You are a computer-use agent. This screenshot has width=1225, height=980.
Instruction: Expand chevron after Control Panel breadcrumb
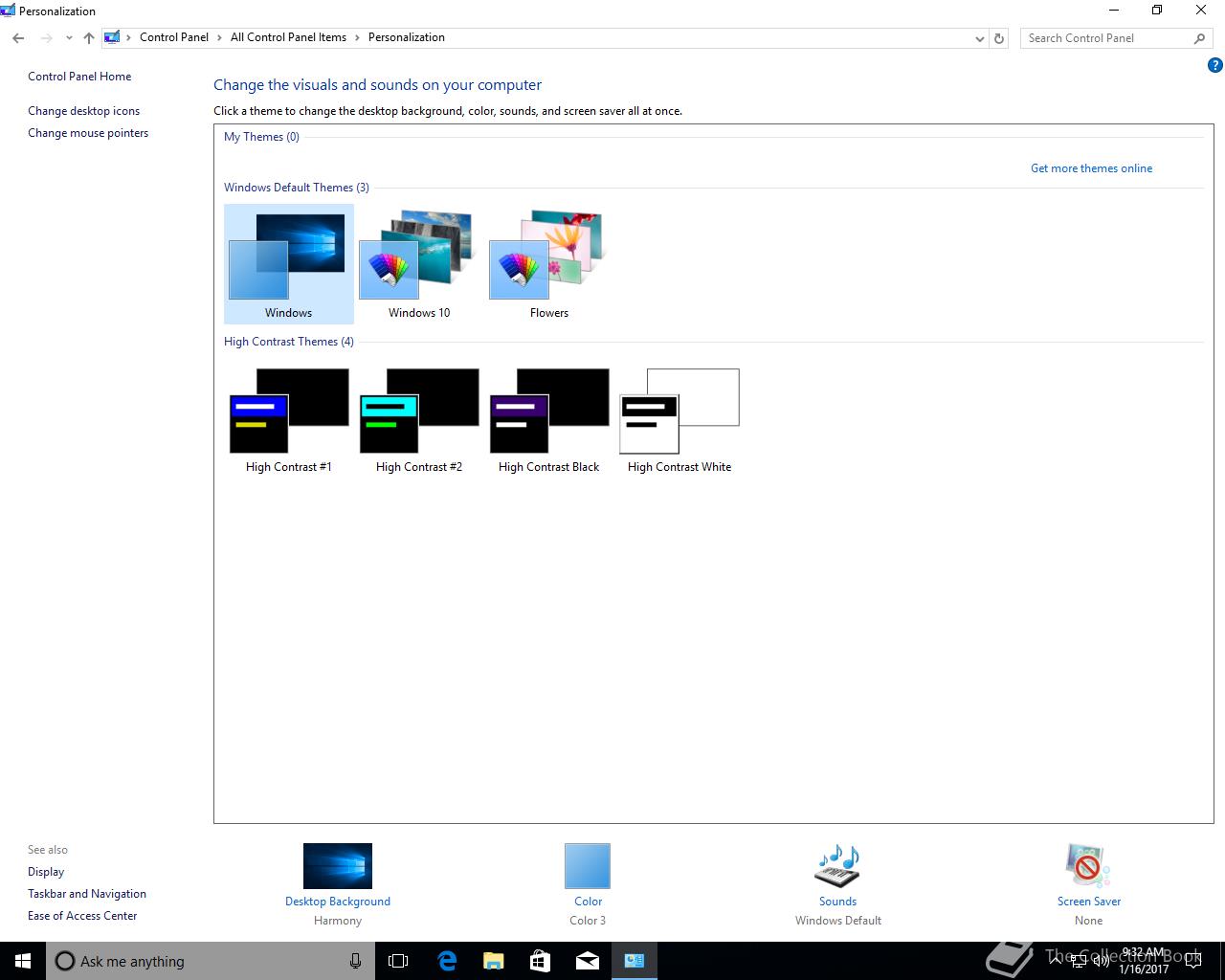219,37
